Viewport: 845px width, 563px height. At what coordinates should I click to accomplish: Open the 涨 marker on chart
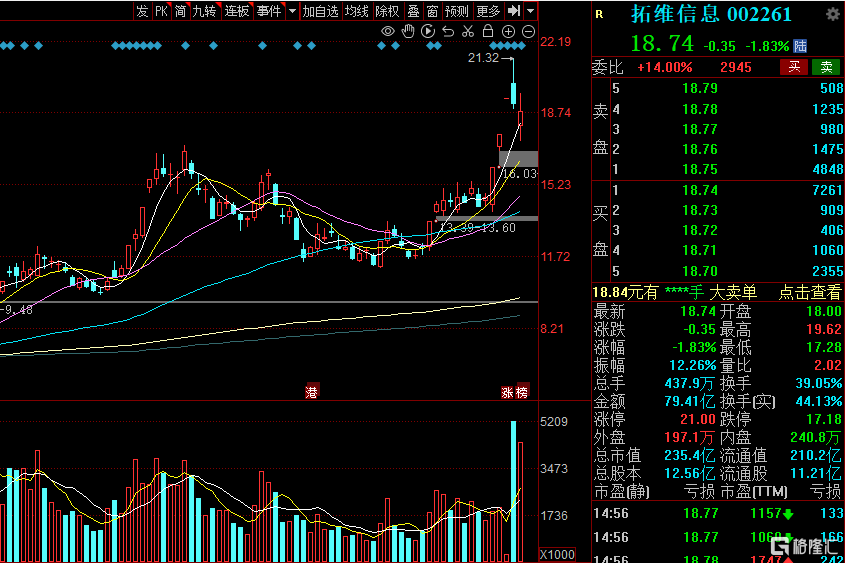[507, 392]
